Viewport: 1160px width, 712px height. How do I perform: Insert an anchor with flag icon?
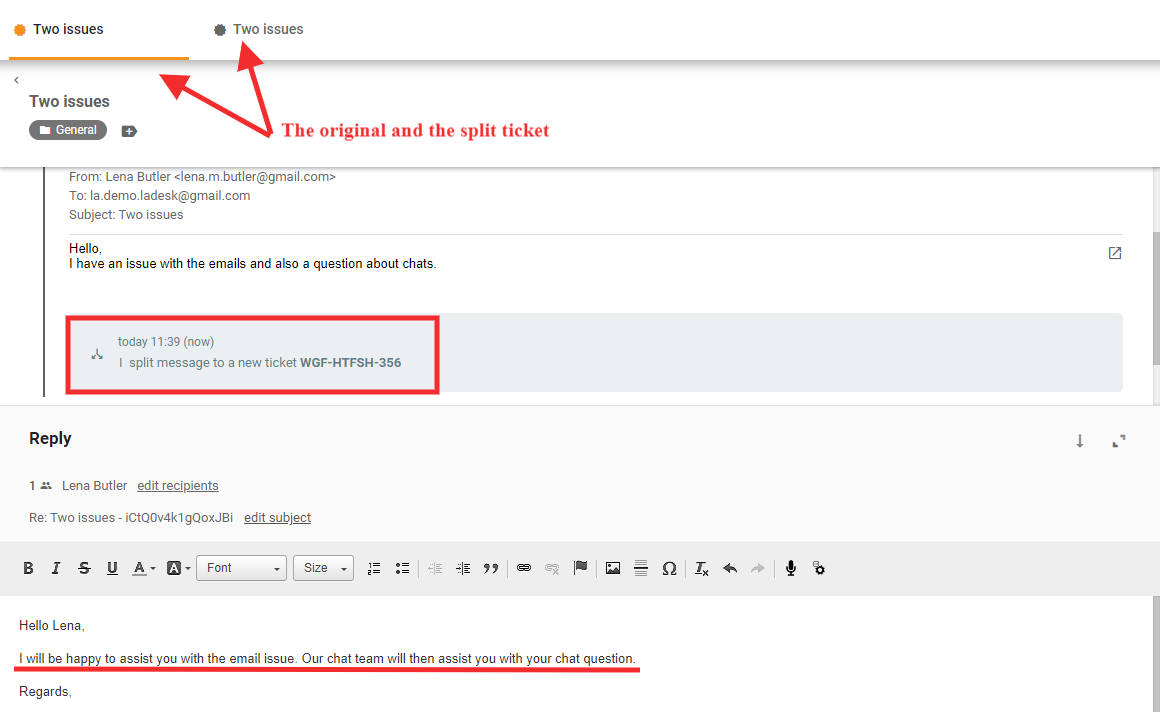point(580,568)
